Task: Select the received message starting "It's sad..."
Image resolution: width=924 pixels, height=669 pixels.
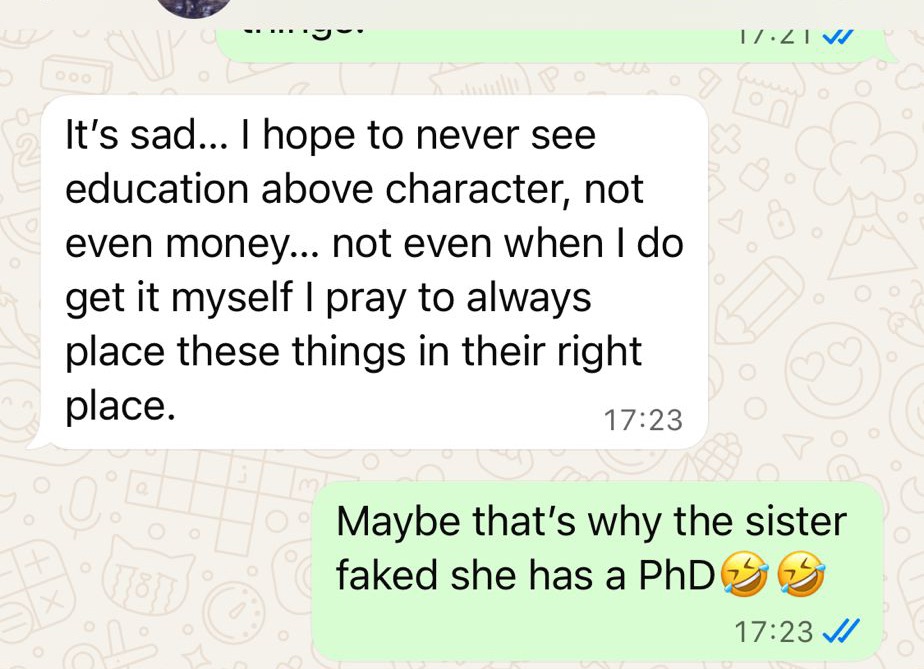Action: (374, 272)
